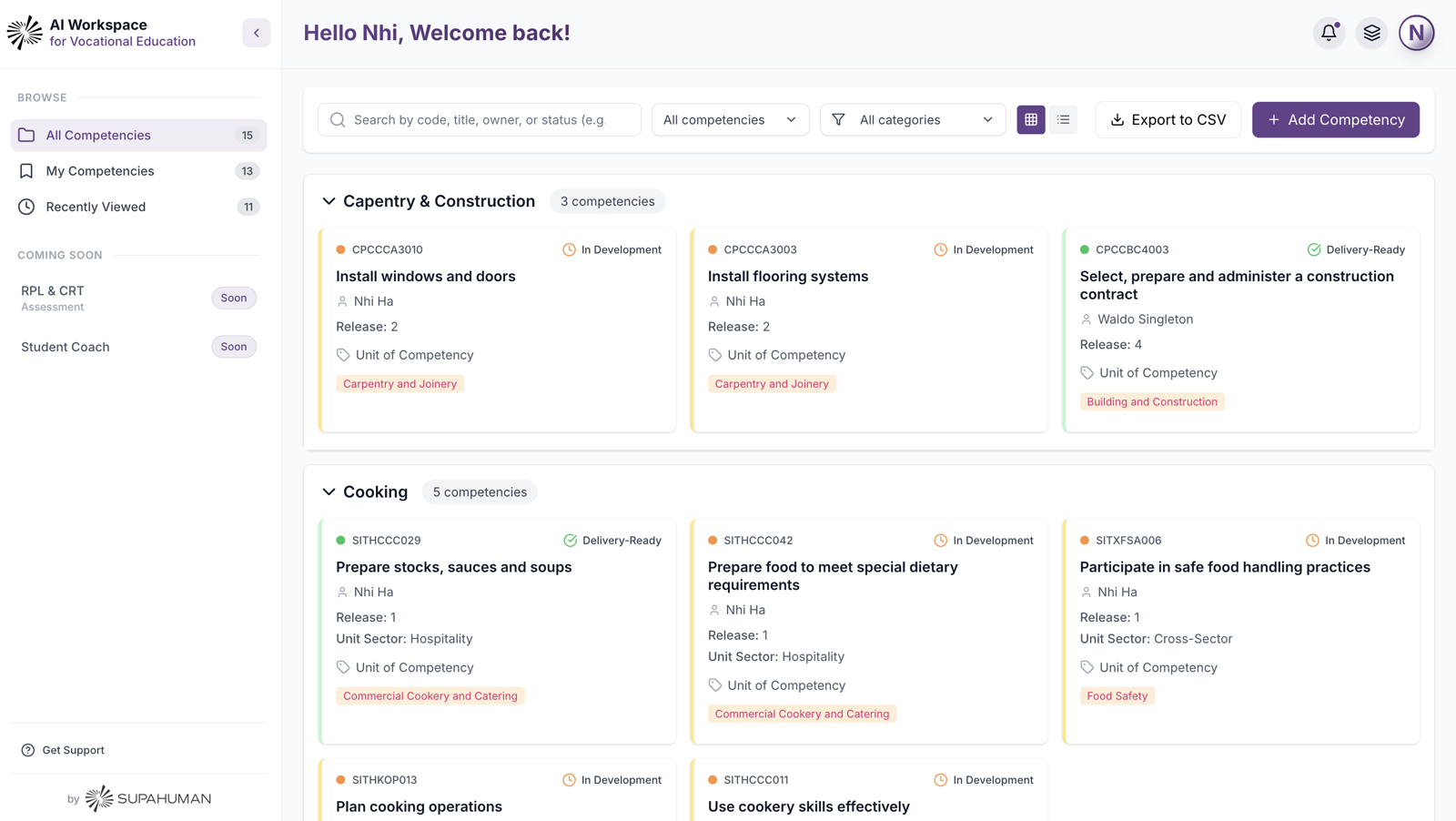Collapse the Cooking section

pyautogui.click(x=329, y=492)
